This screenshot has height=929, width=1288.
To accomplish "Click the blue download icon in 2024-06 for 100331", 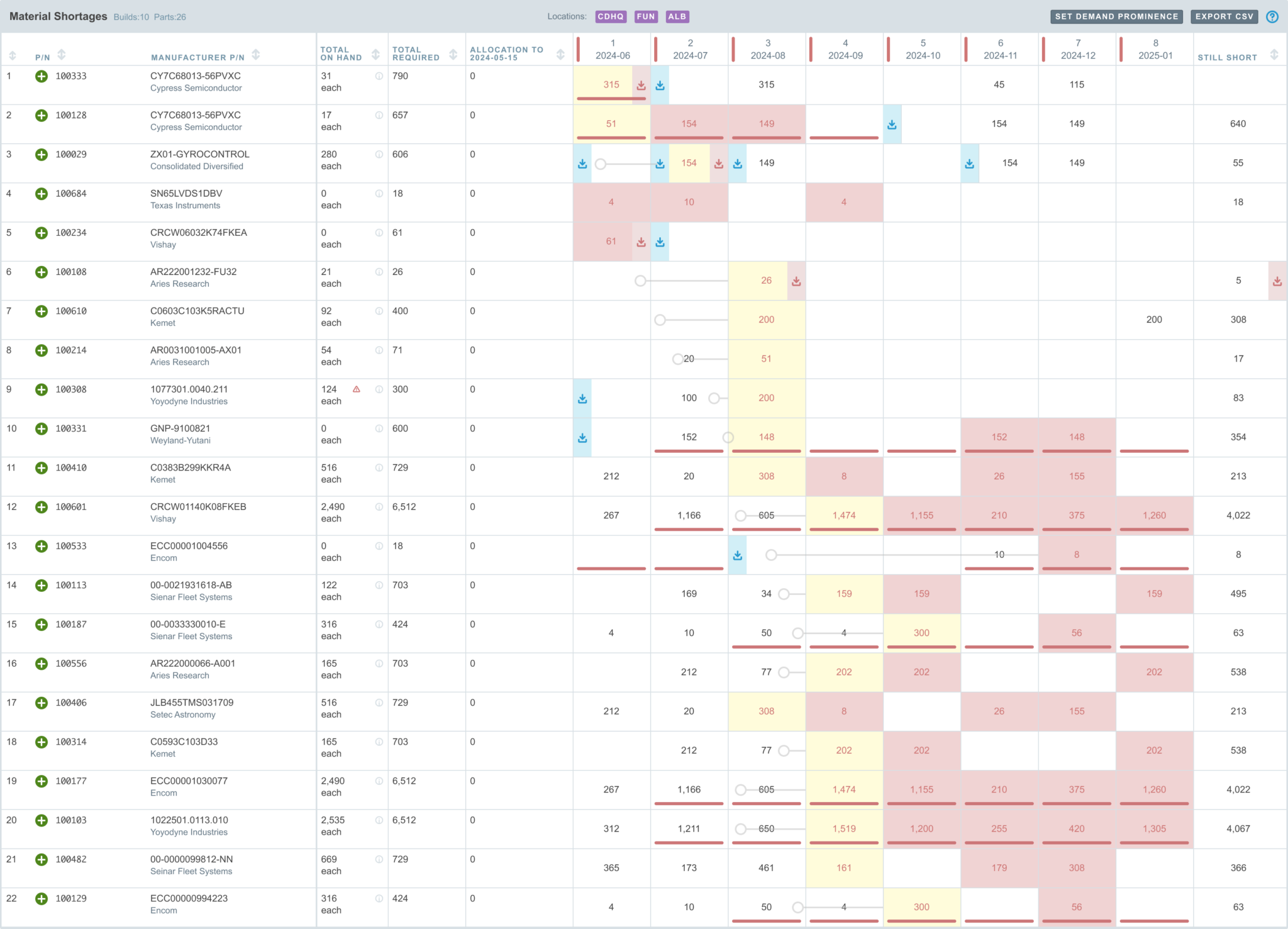I will click(582, 437).
